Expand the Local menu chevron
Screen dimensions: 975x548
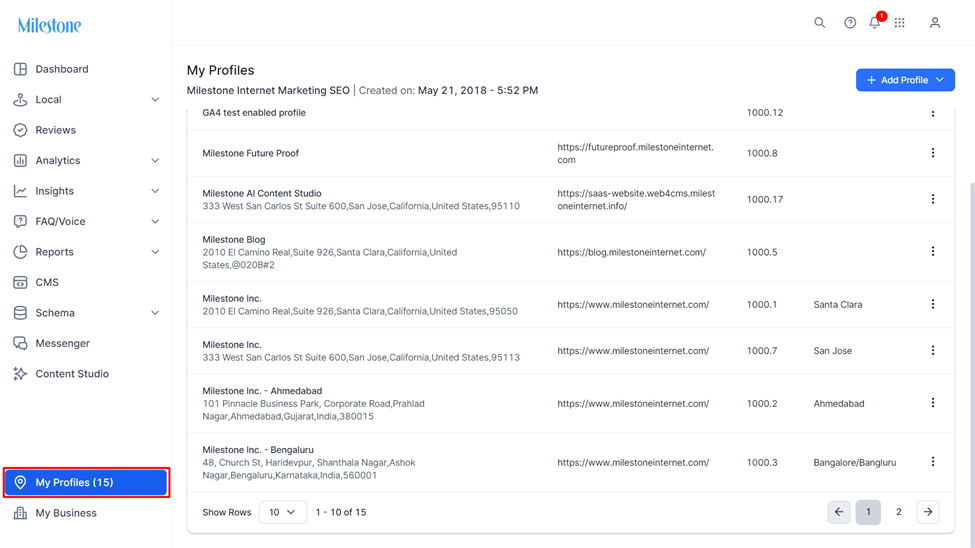(x=155, y=100)
